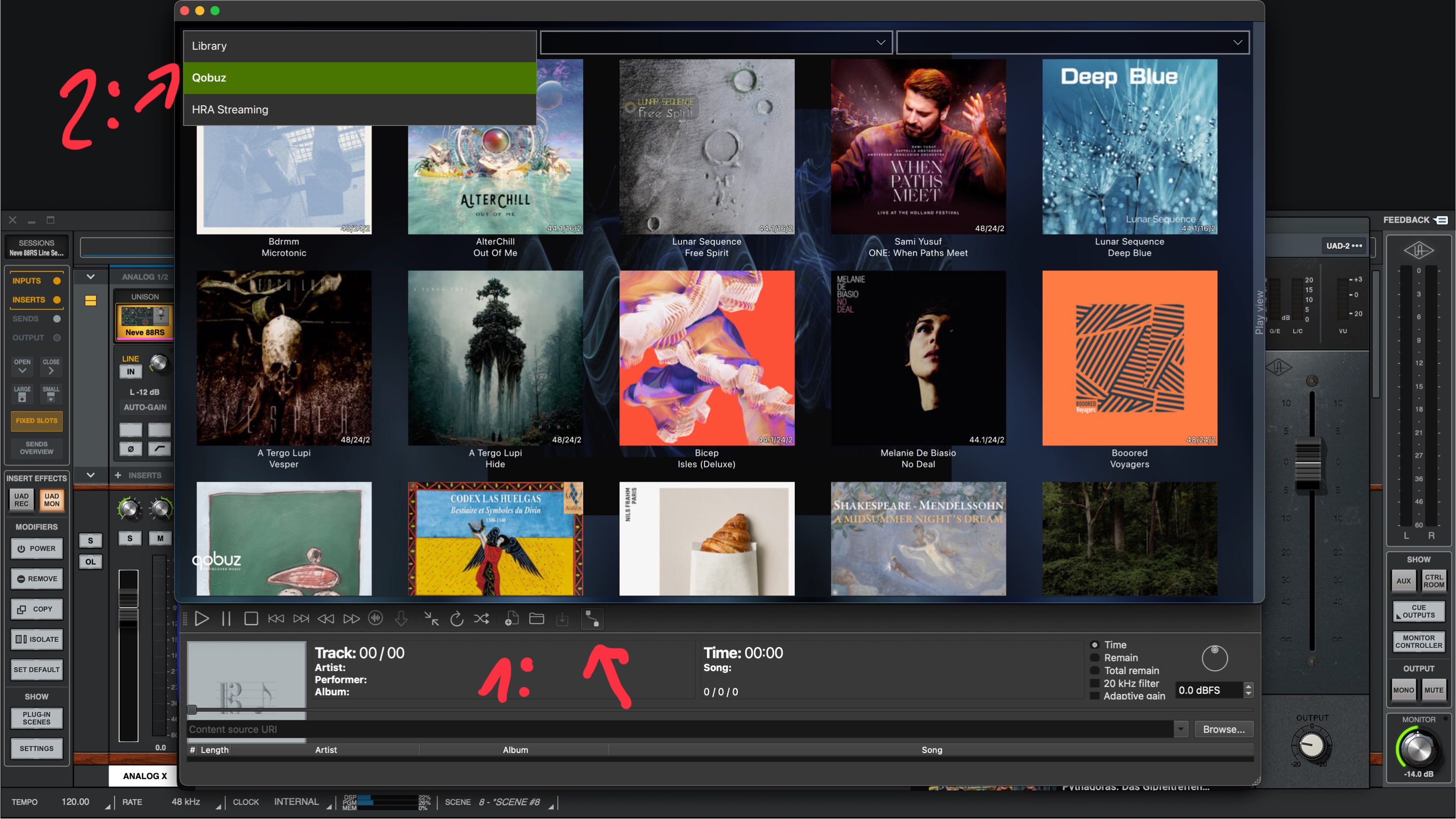Choose Qobuz in the source list
The width and height of the screenshot is (1456, 819).
click(x=360, y=77)
